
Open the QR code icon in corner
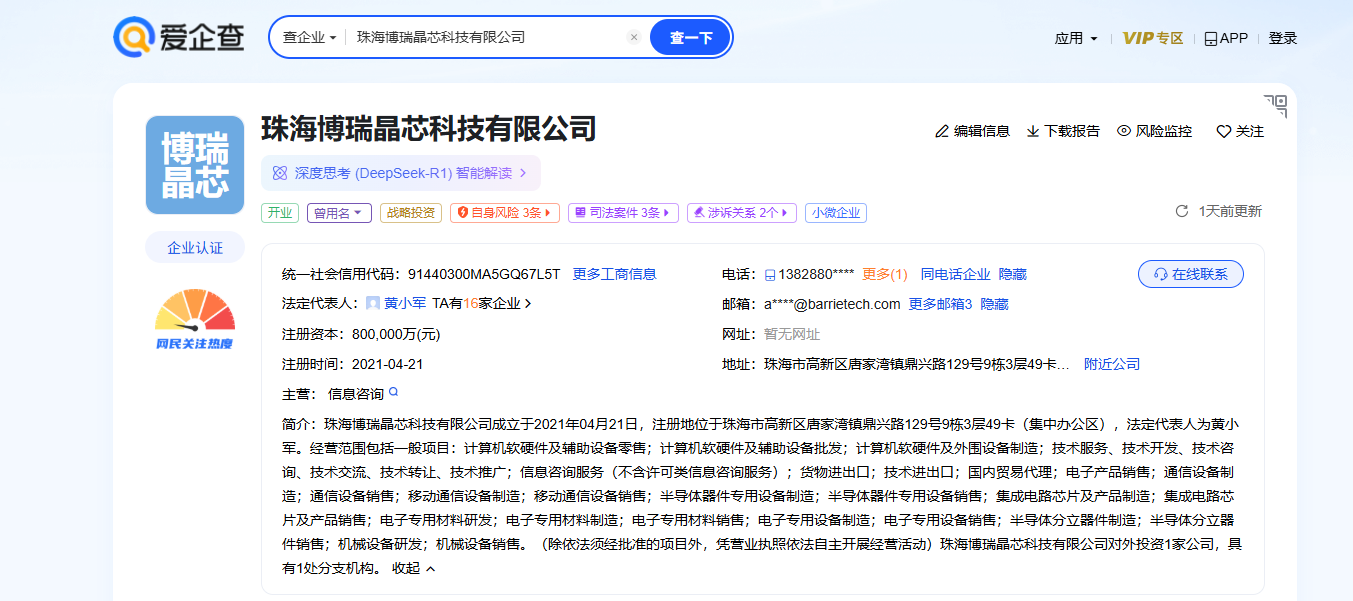1275,106
